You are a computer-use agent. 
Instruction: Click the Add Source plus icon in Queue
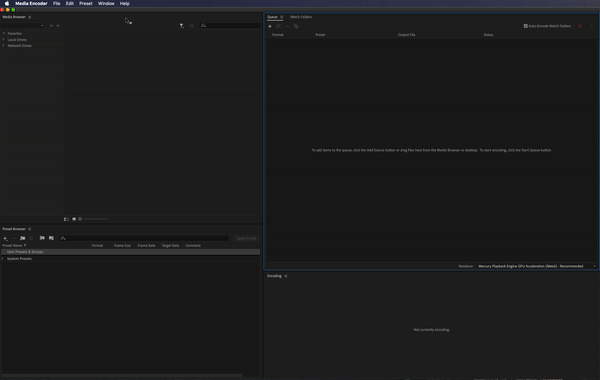tap(270, 26)
